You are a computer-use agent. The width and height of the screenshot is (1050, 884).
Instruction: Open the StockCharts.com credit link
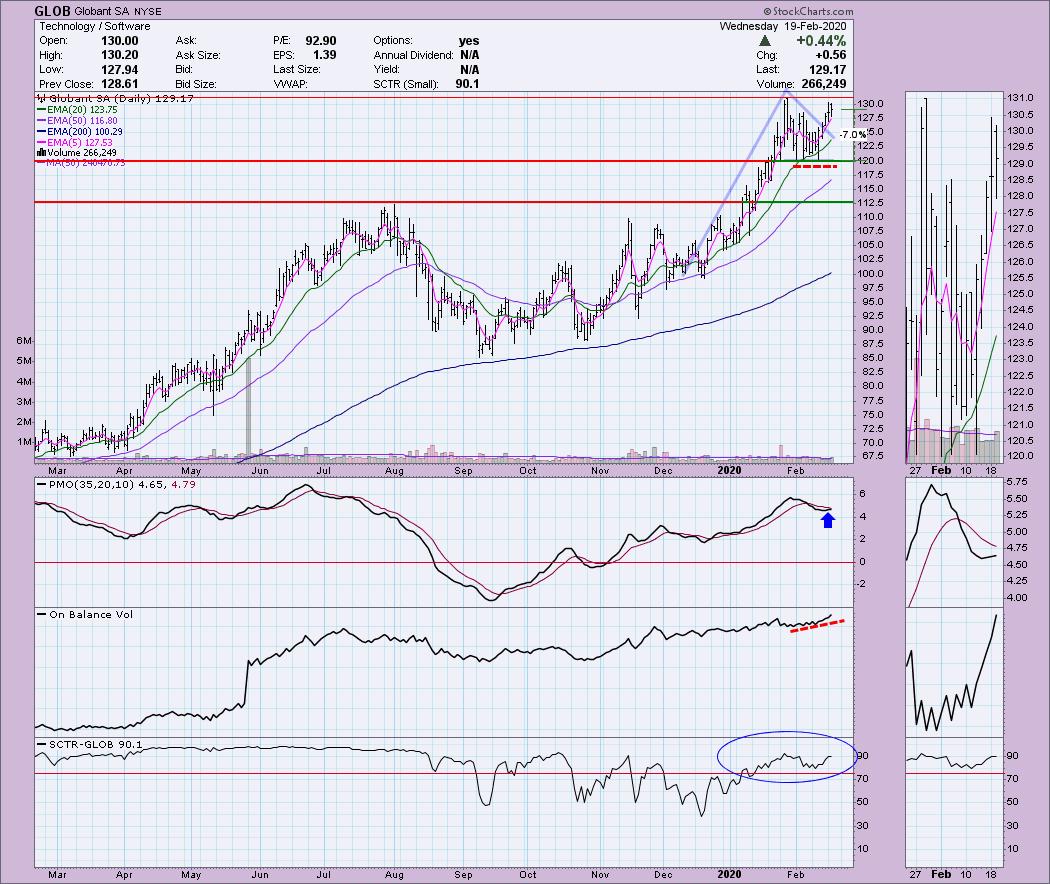pos(808,11)
